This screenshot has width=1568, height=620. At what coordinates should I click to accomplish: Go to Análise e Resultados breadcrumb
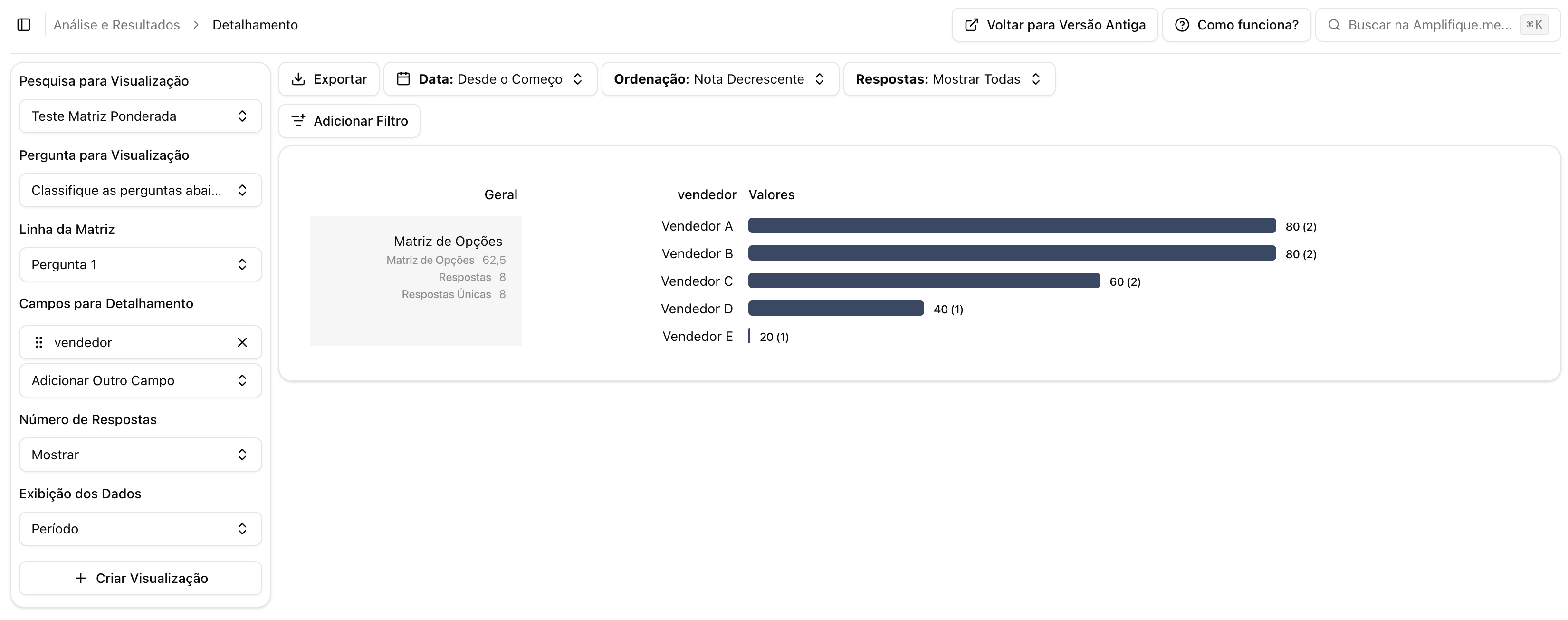point(117,25)
